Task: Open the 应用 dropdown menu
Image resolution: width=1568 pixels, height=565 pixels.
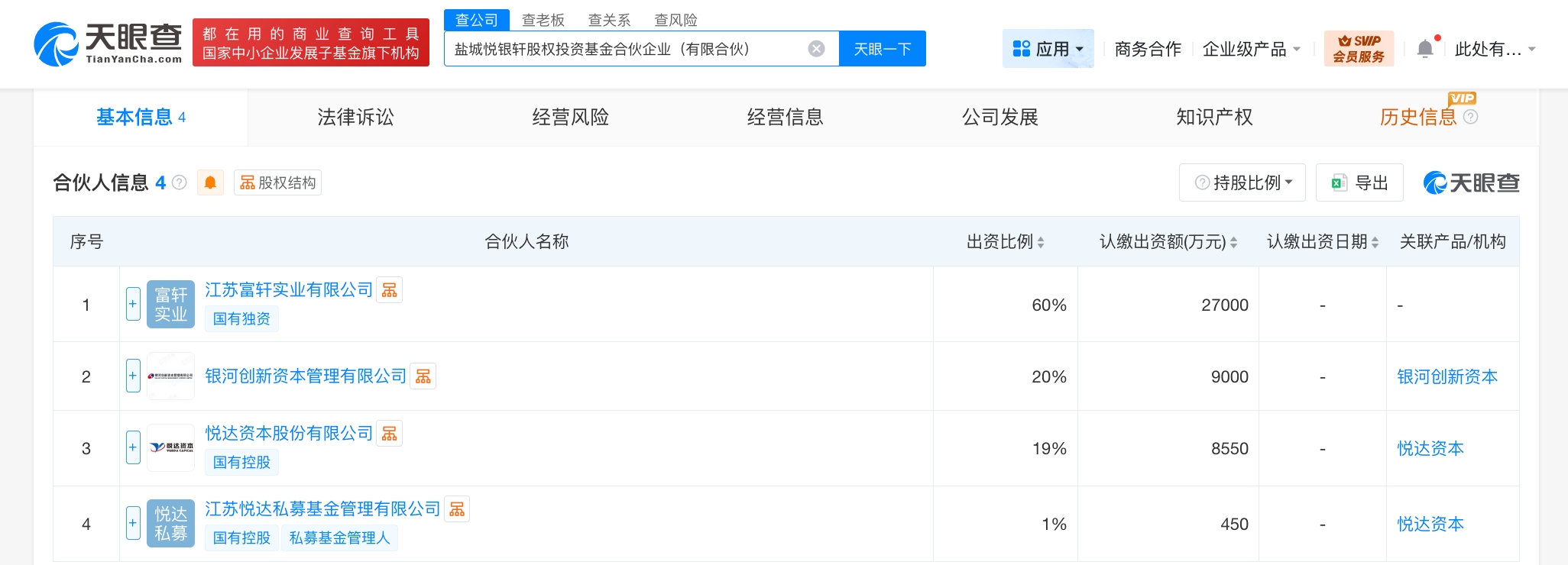Action: pyautogui.click(x=1048, y=49)
